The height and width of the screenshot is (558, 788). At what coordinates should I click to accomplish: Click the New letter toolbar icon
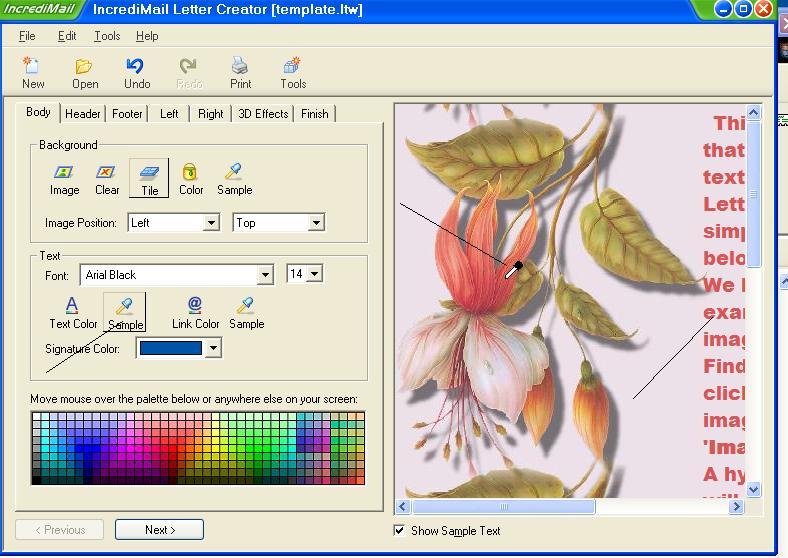(x=33, y=73)
